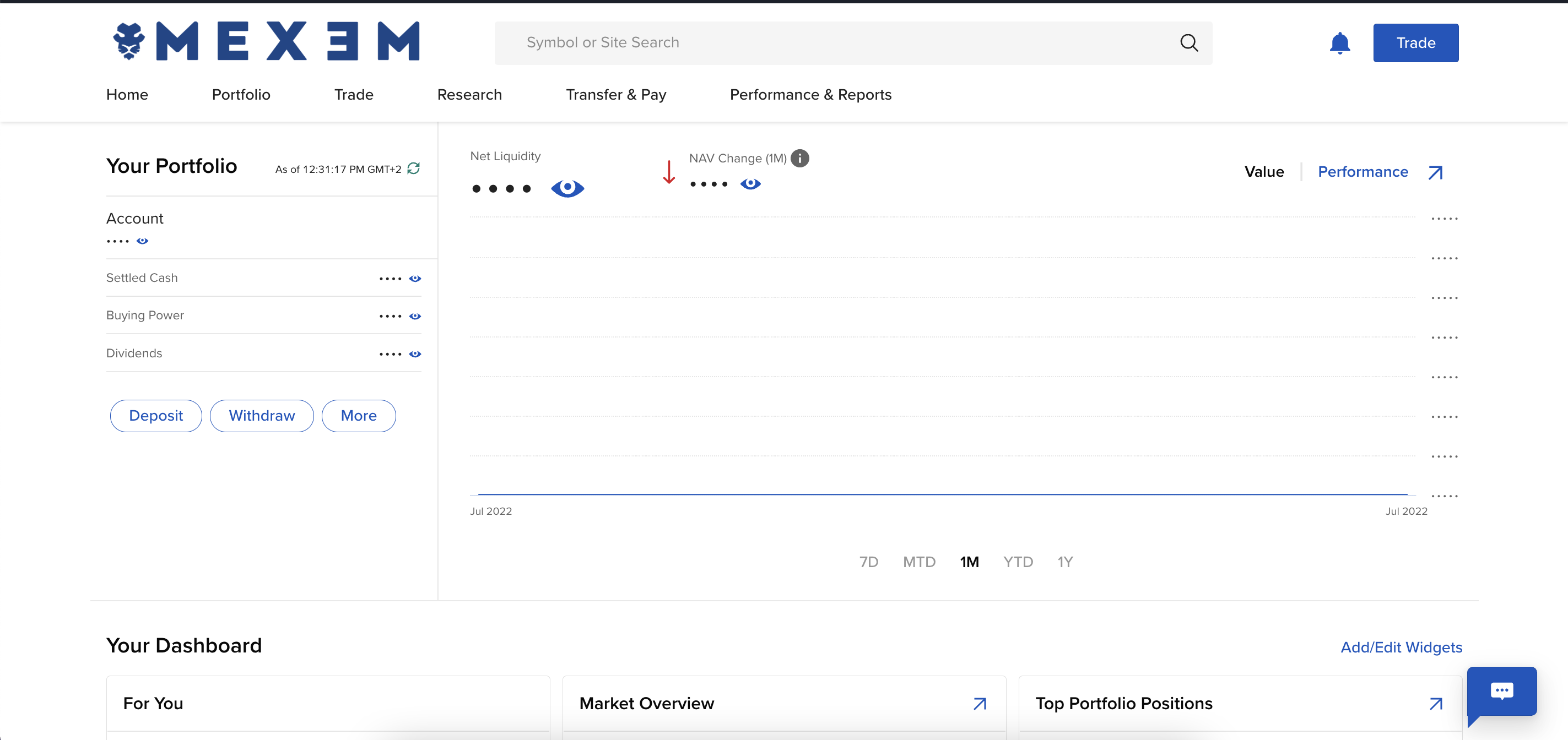The width and height of the screenshot is (1568, 740).
Task: Open the Performance & Reports menu
Action: [x=810, y=95]
